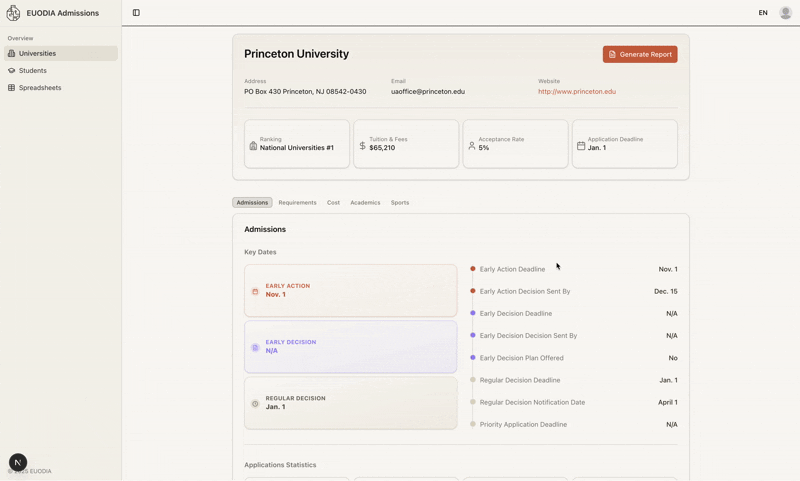
Task: Switch to the Admissions tab
Action: [x=252, y=202]
